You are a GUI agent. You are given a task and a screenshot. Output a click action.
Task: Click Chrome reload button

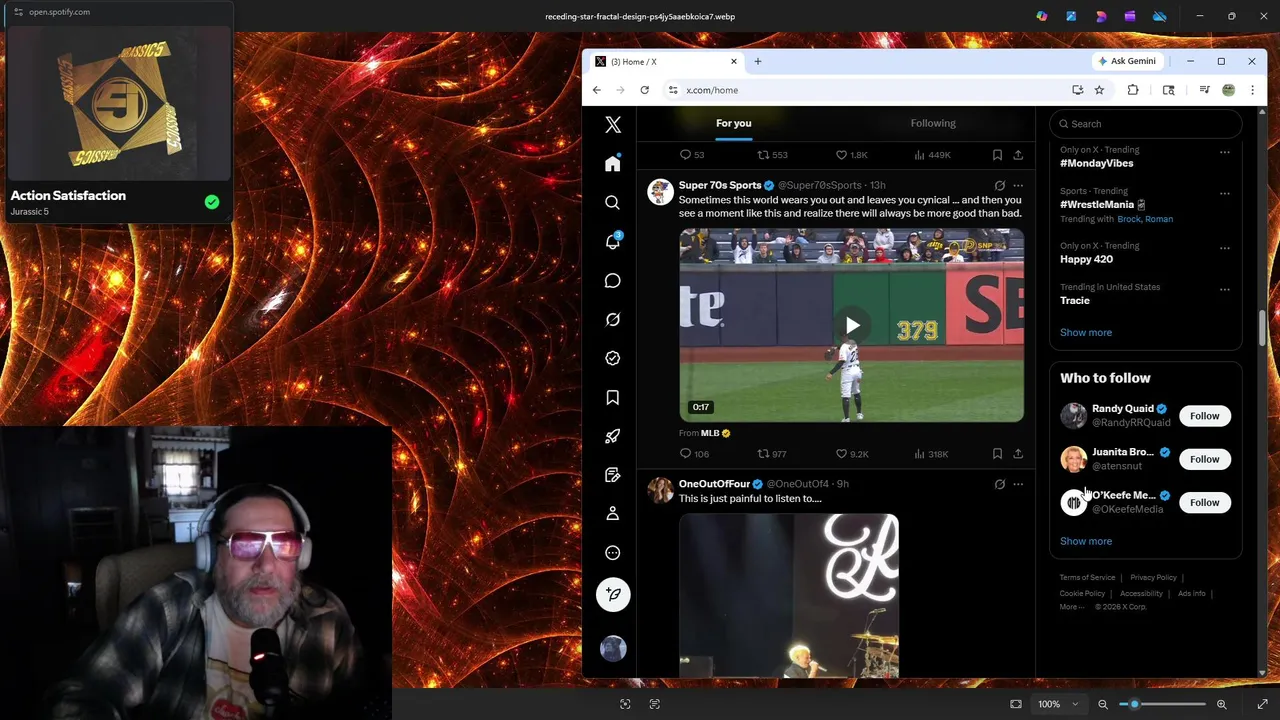645,90
